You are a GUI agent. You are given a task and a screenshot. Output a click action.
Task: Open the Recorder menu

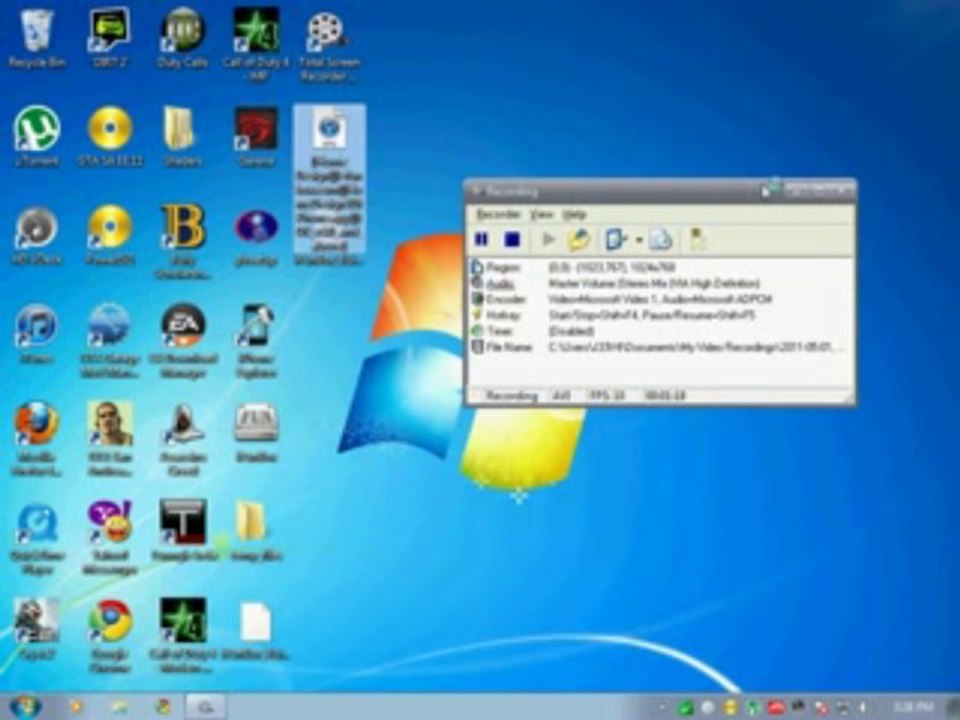click(498, 214)
